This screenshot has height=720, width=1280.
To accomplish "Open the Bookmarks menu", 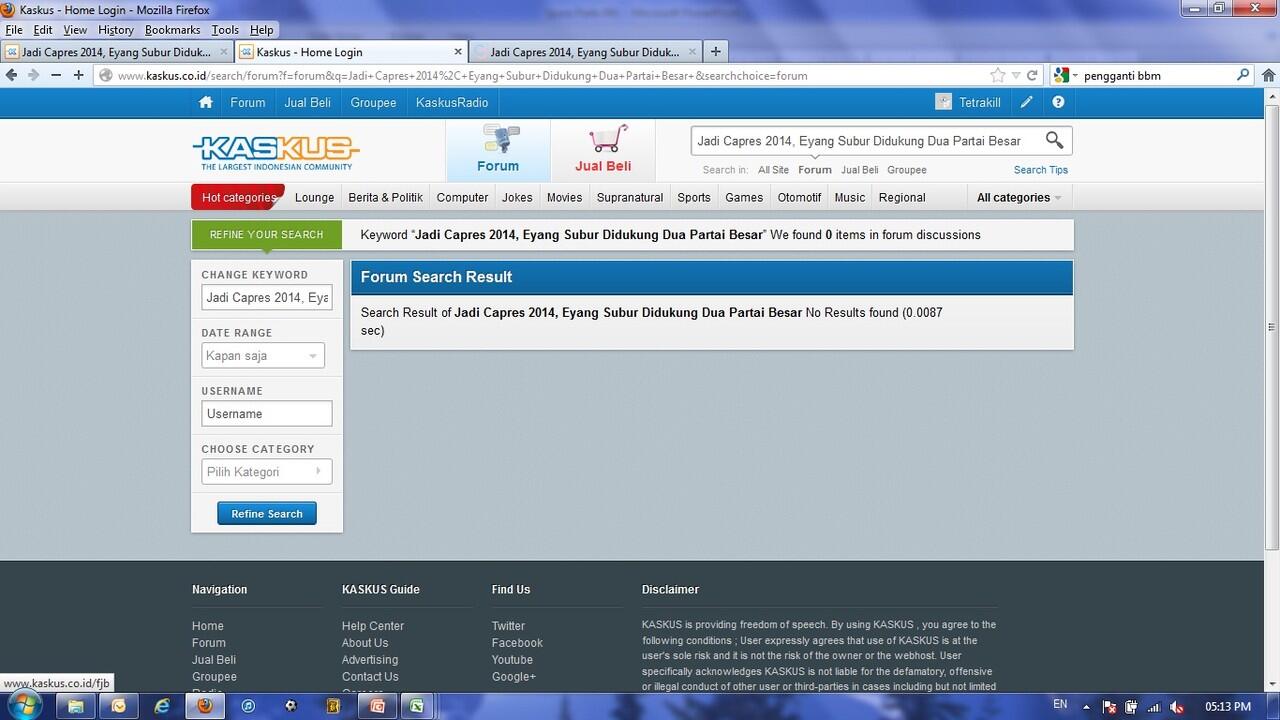I will point(173,30).
